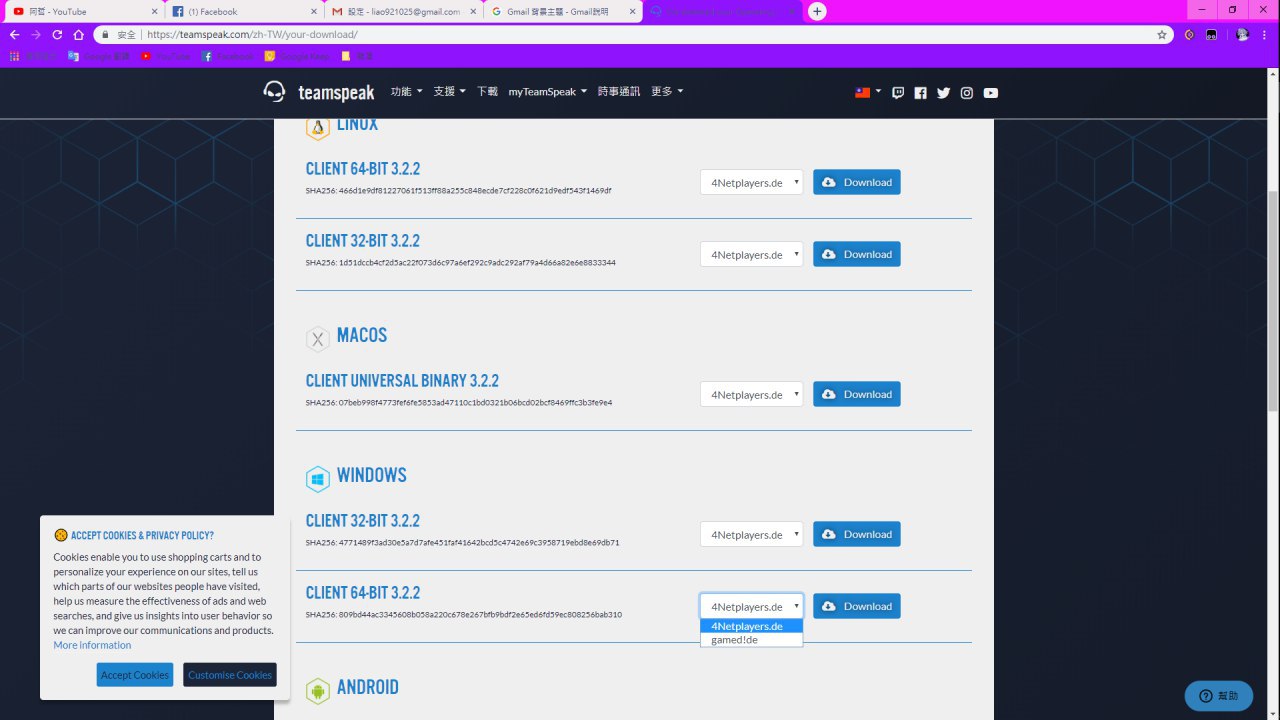Open the TeamSpeak Twitter icon link

943,93
